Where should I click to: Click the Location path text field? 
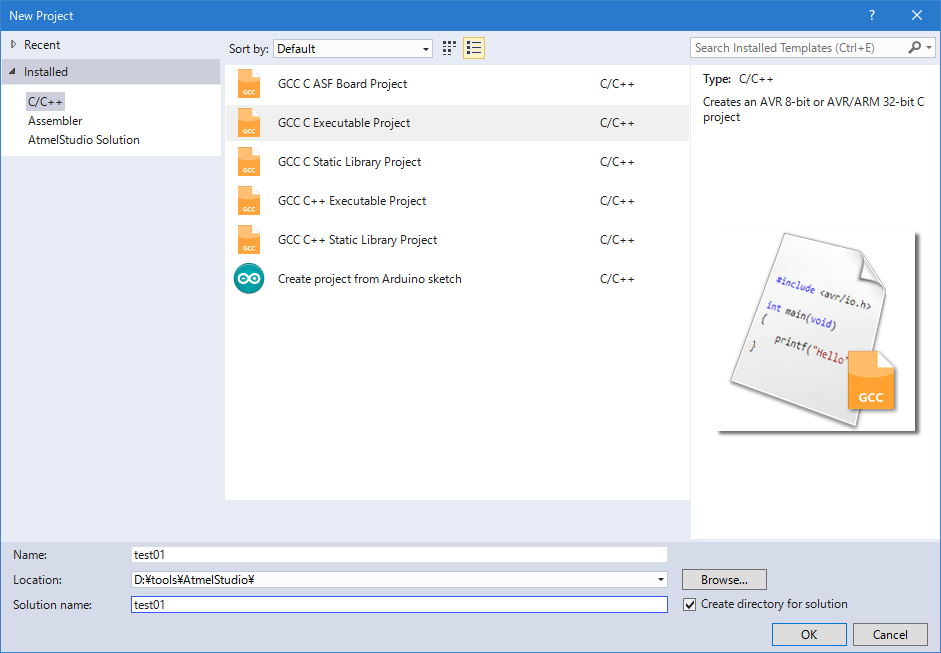click(392, 580)
